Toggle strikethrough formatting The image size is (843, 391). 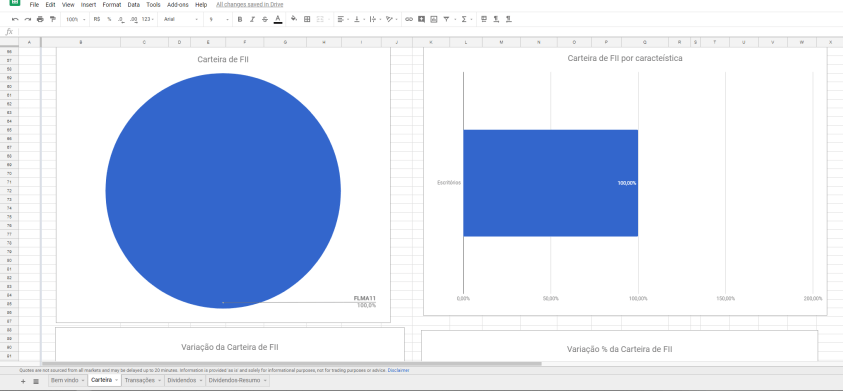point(265,19)
